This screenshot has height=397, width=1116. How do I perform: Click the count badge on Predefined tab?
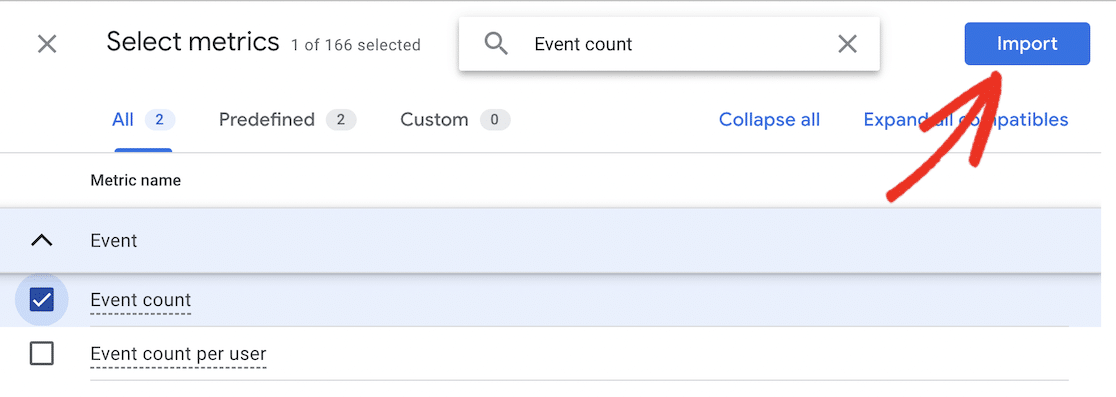(x=341, y=120)
